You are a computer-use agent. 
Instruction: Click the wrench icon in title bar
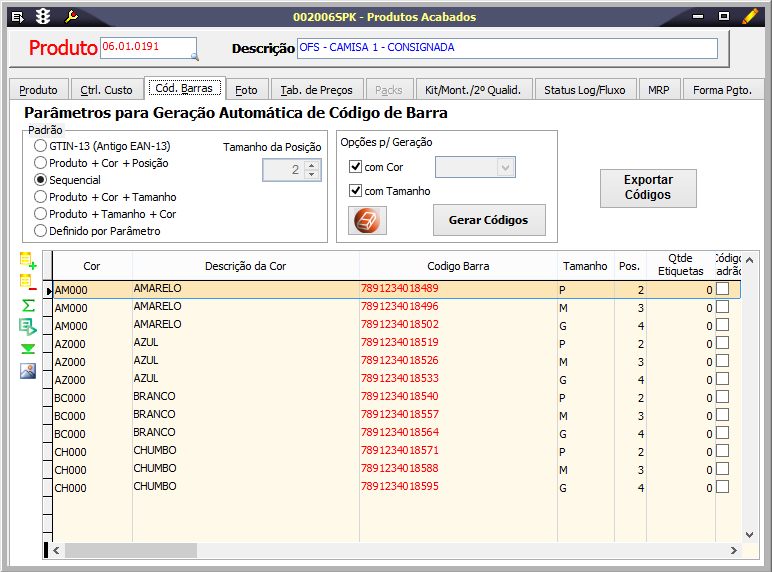tap(71, 17)
